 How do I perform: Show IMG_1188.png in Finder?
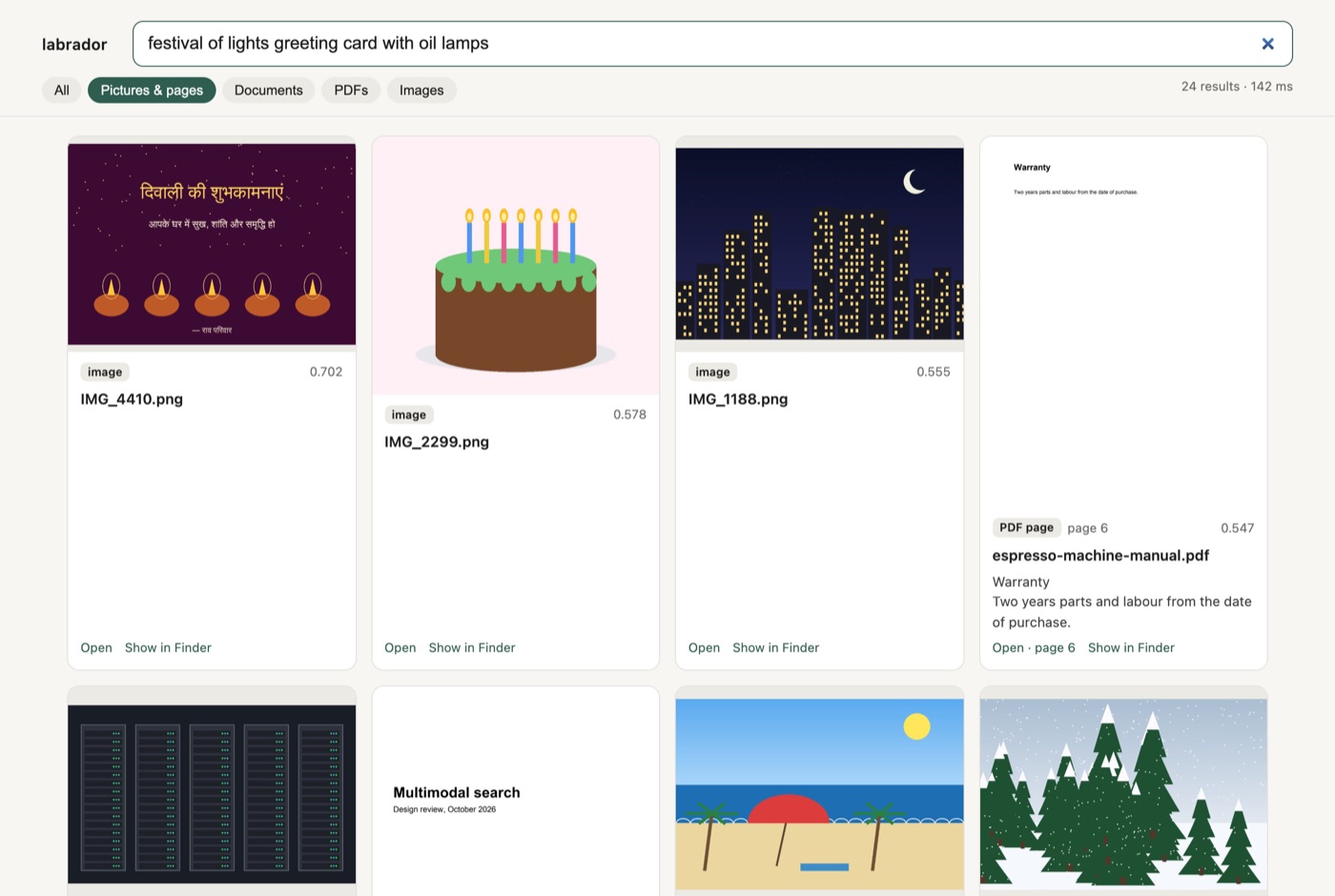(776, 648)
